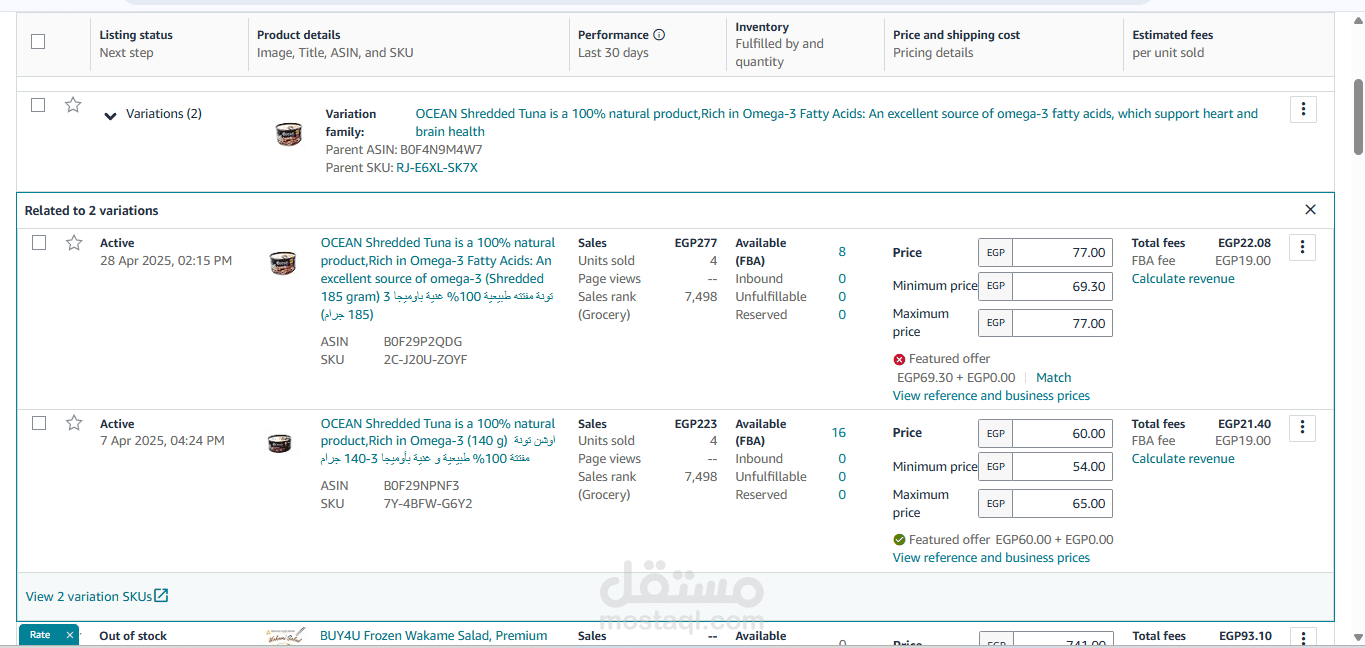Open parent tuna product thumbnail

pos(289,134)
